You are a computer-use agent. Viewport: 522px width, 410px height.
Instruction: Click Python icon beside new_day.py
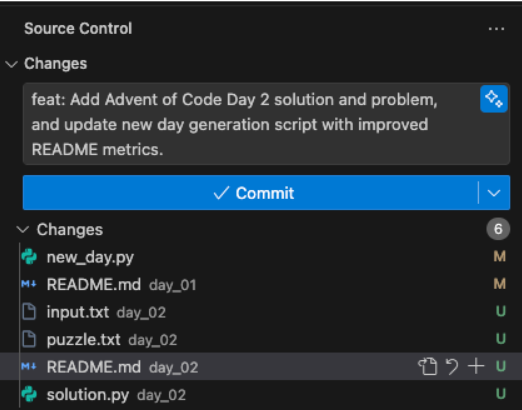tap(29, 257)
